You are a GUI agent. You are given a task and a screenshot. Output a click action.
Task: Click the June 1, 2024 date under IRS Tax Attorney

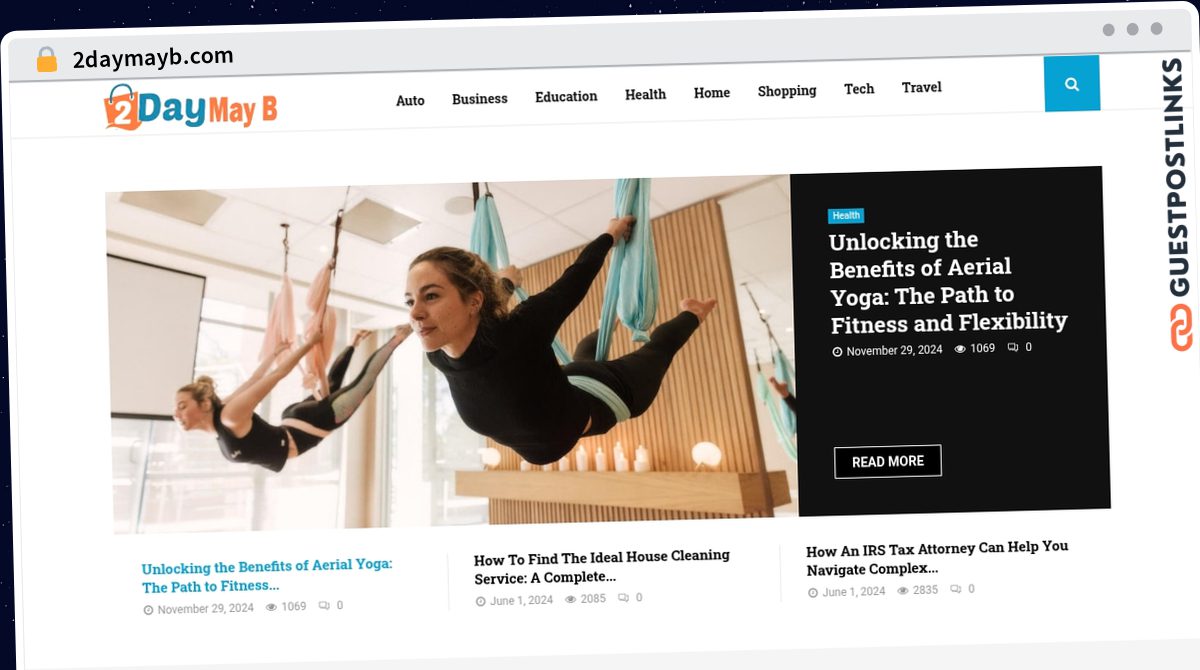(x=854, y=592)
